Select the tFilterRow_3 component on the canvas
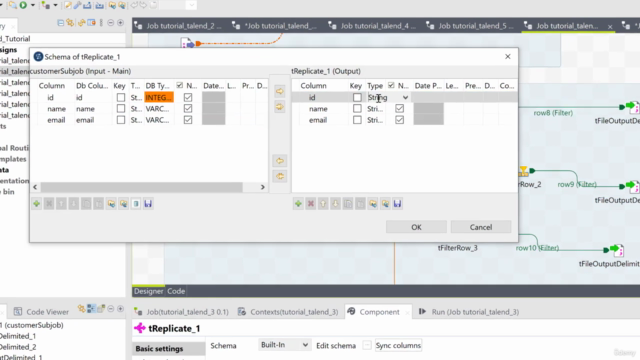 pos(457,248)
